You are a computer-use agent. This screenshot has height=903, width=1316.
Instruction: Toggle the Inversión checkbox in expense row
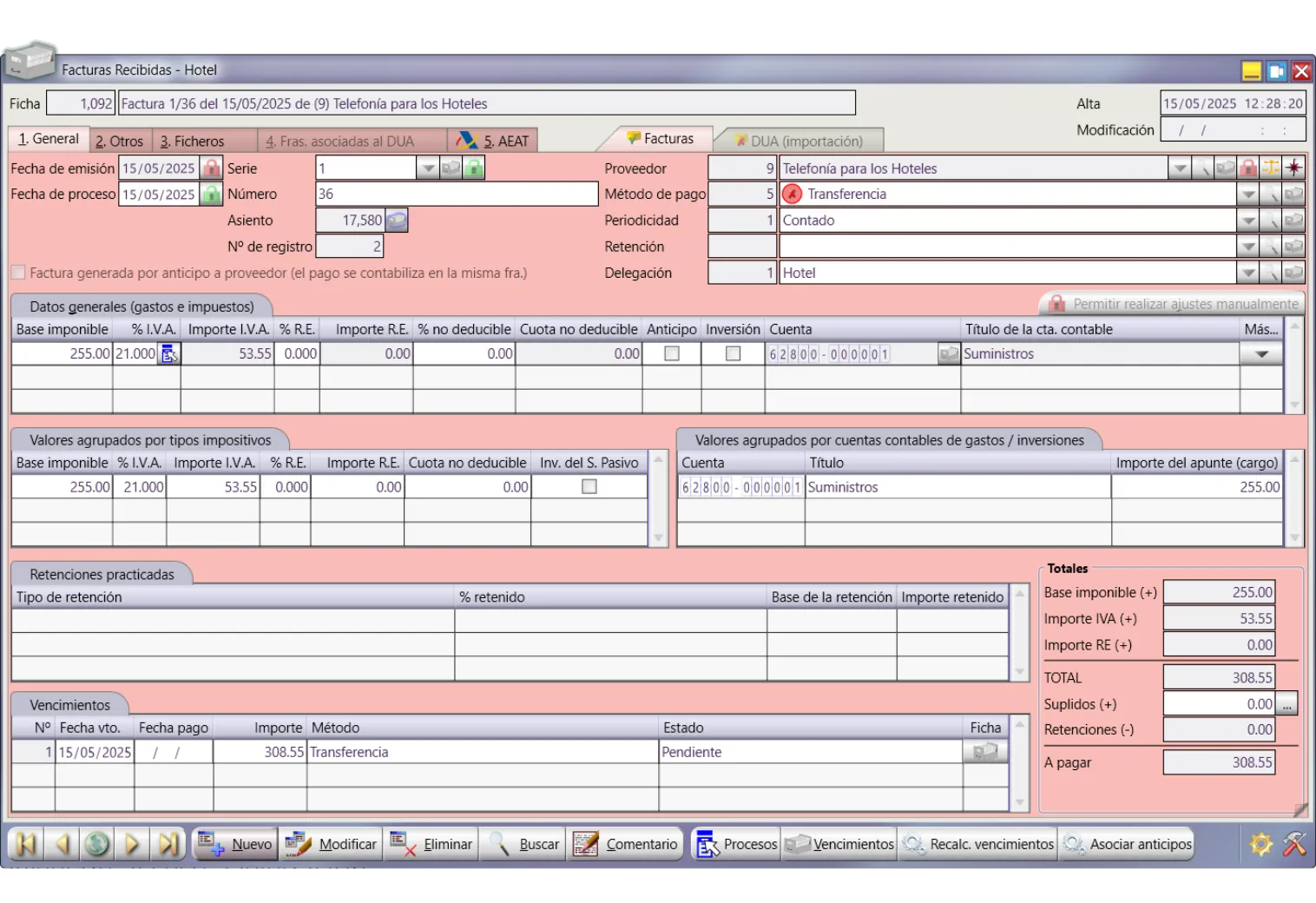(x=733, y=353)
